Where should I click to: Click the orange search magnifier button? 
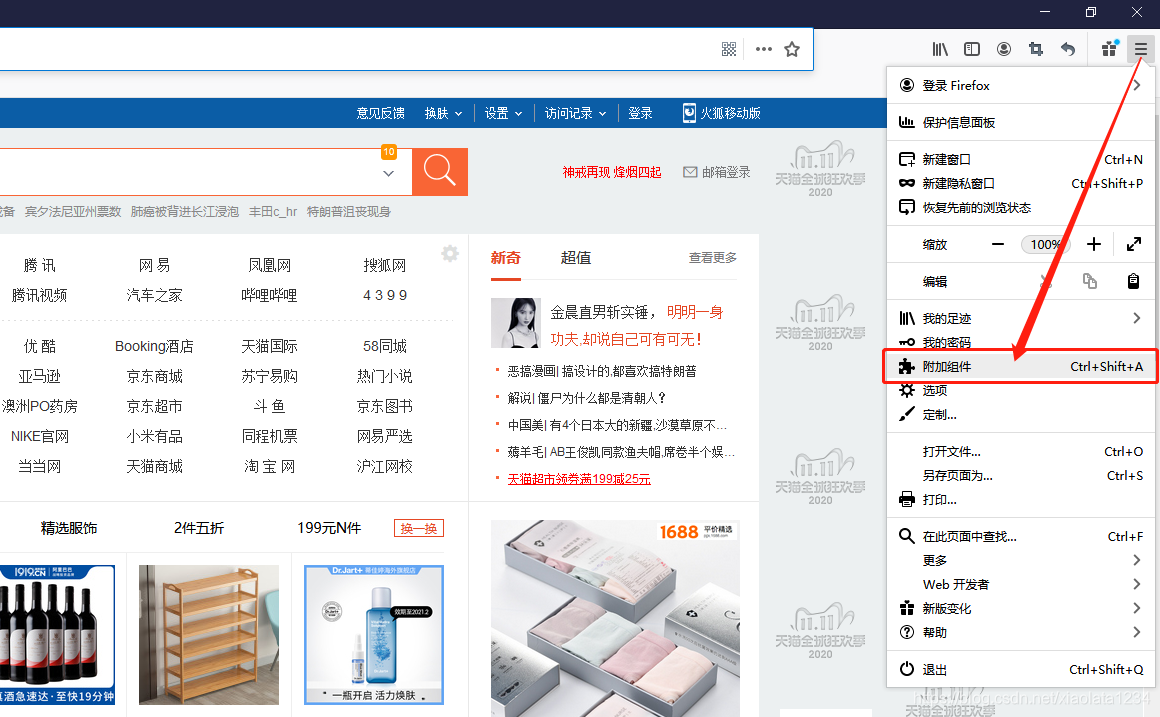tap(439, 172)
